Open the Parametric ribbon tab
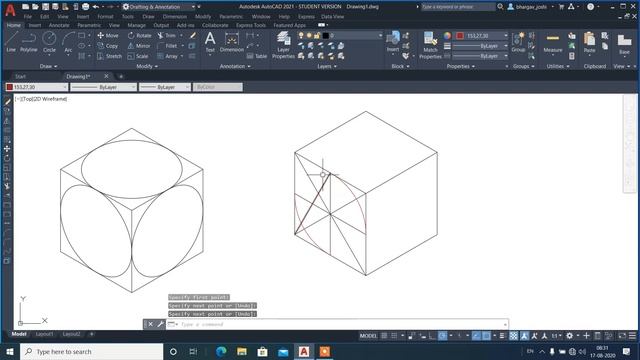The height and width of the screenshot is (360, 640). pos(89,25)
